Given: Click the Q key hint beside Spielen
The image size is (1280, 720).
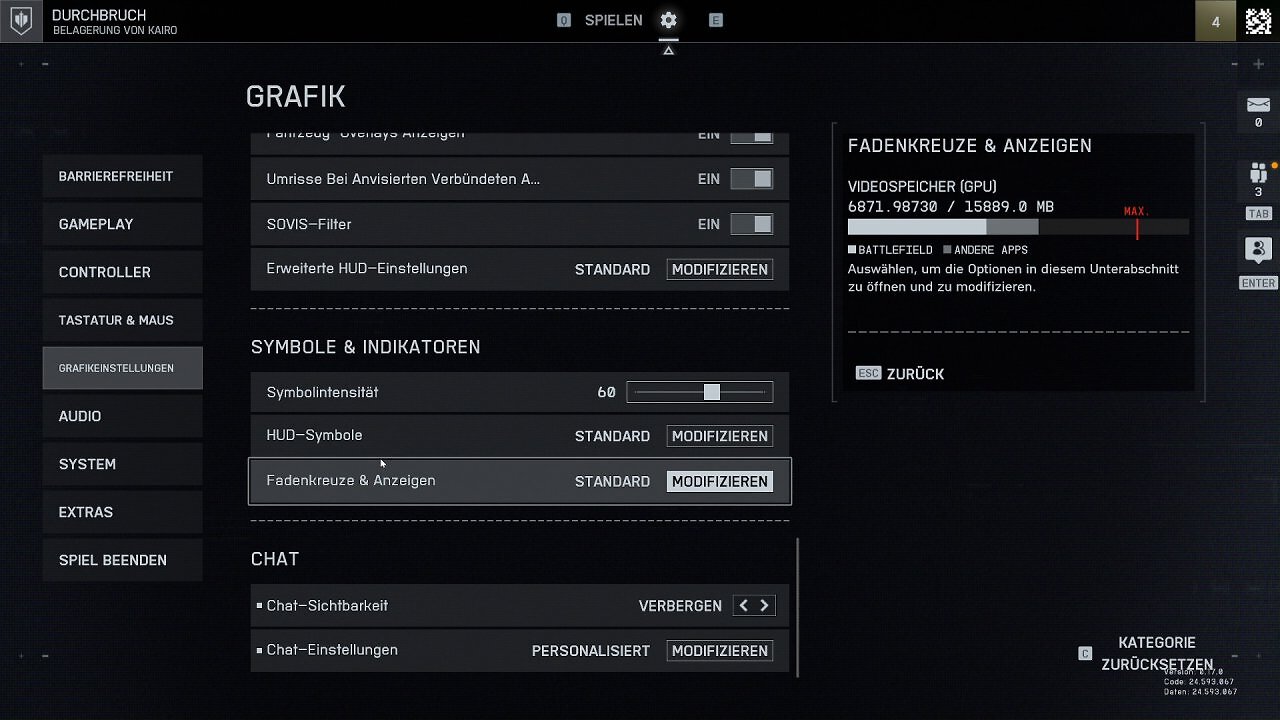Looking at the screenshot, I should pos(564,20).
